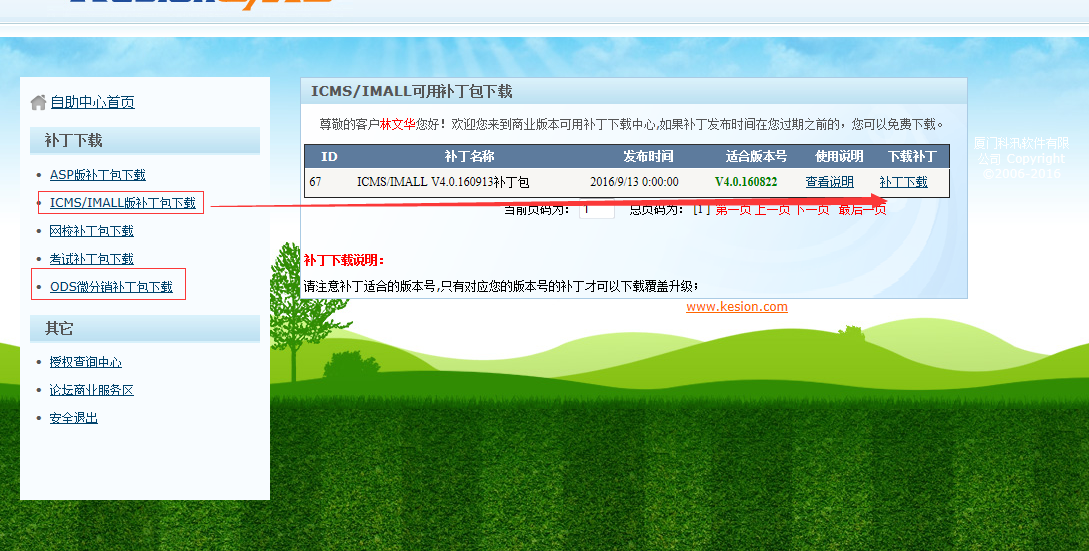The height and width of the screenshot is (551, 1089).
Task: Open ASP版补丁包下载 in the sidebar
Action: pyautogui.click(x=98, y=175)
